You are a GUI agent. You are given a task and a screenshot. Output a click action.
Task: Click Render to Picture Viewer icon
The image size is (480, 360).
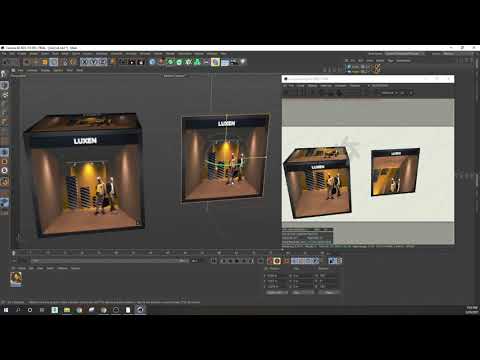(x=132, y=62)
